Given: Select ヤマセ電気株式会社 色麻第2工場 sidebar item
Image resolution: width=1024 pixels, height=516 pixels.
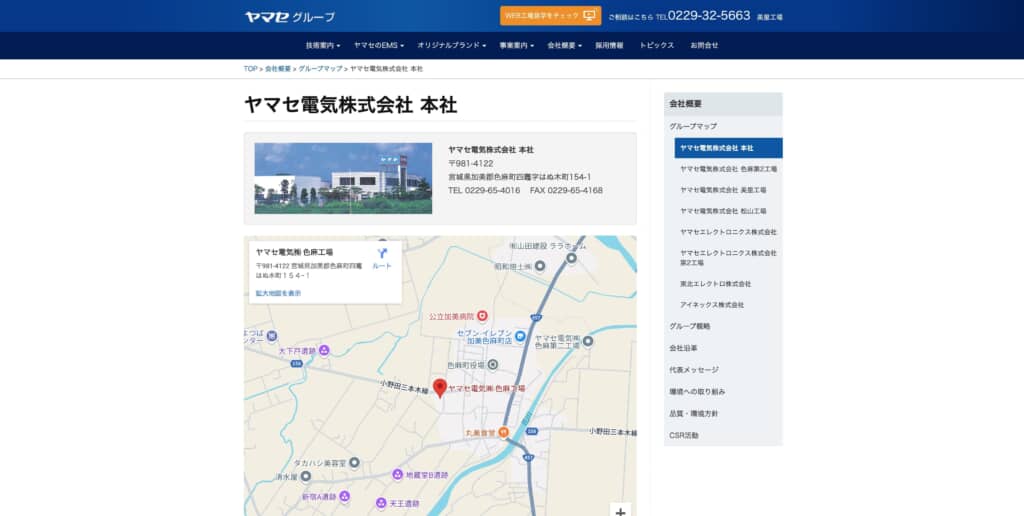Looking at the screenshot, I should pos(728,169).
